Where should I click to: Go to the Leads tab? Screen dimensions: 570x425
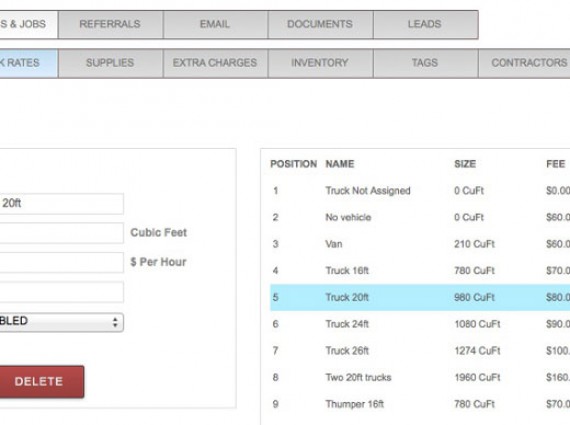click(x=425, y=24)
